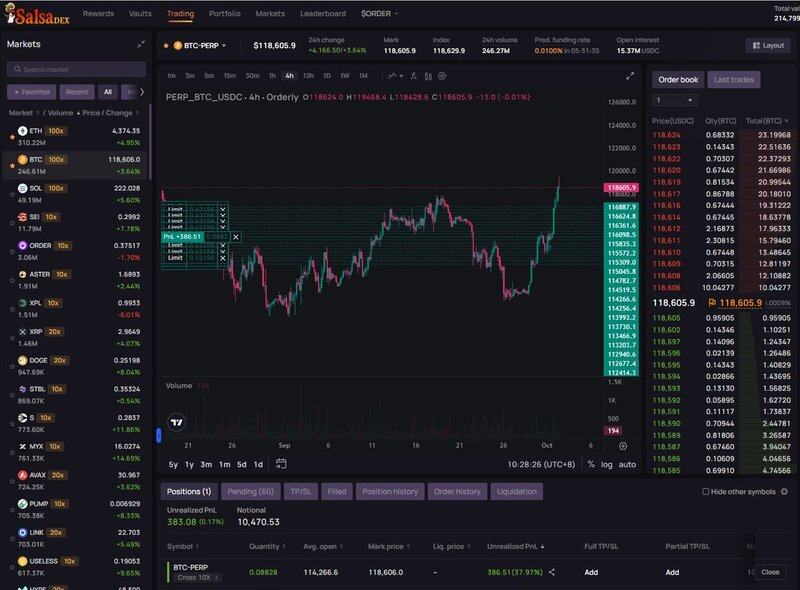Click the fullscreen chart expand icon
Screen dimensions: 800x590
(x=630, y=76)
